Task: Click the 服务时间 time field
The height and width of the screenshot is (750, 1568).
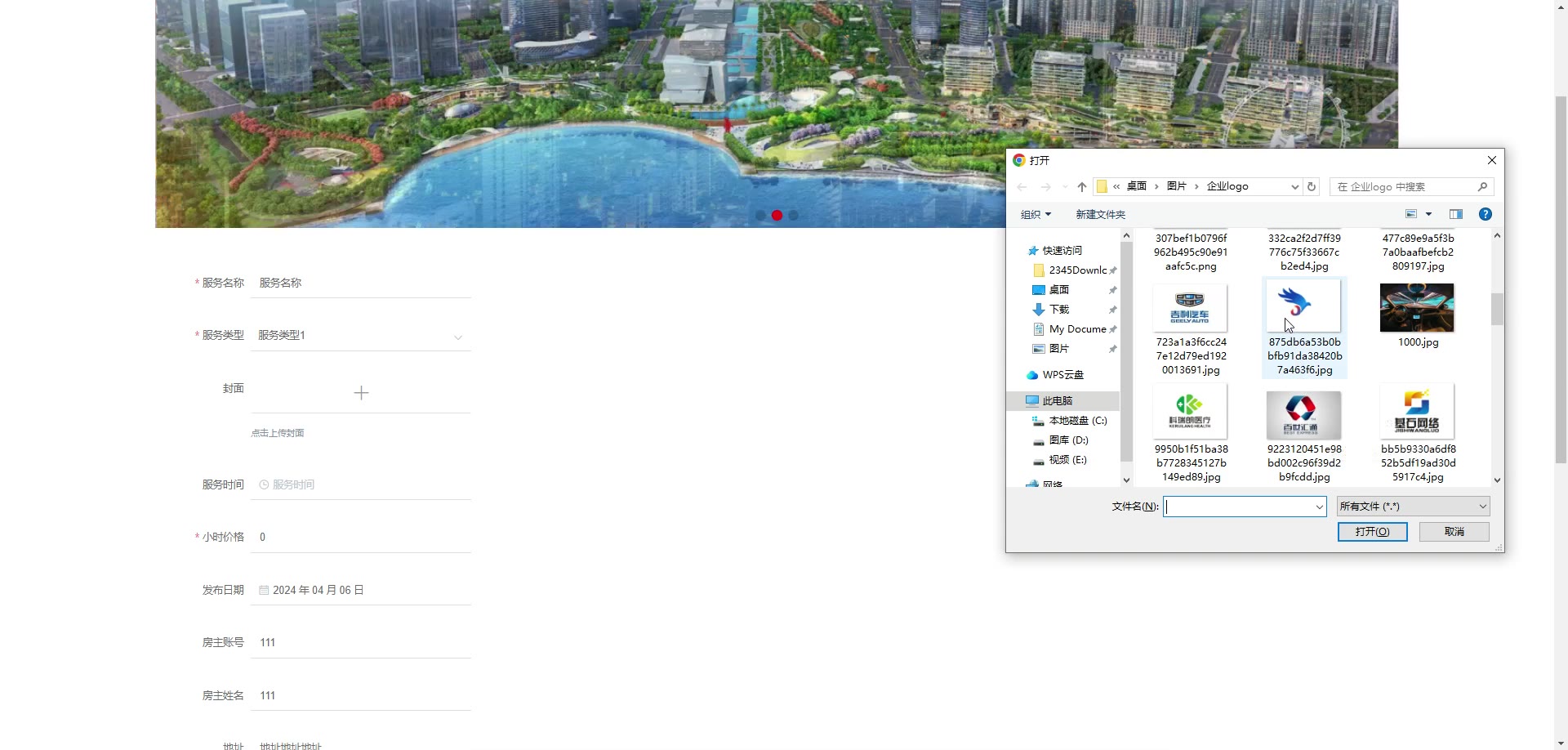Action: [360, 484]
